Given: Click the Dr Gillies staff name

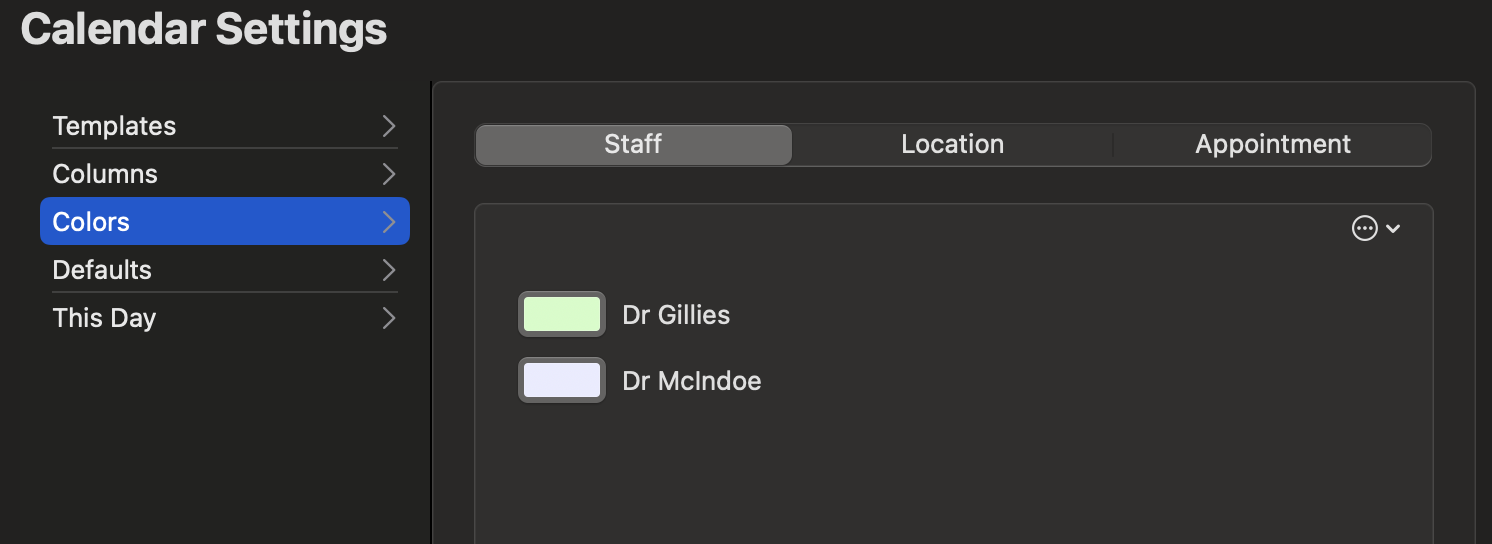Looking at the screenshot, I should 676,315.
